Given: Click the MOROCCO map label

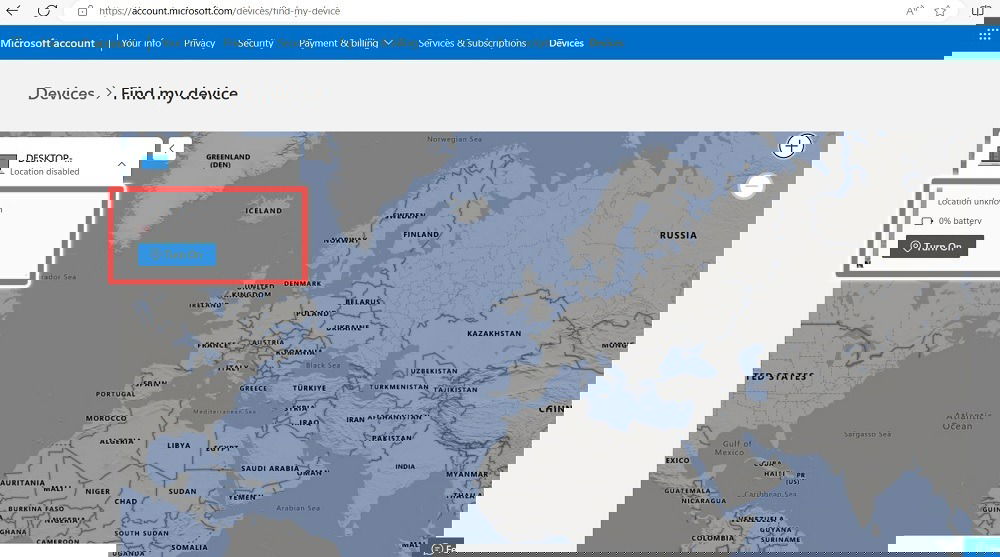Looking at the screenshot, I should pos(106,419).
